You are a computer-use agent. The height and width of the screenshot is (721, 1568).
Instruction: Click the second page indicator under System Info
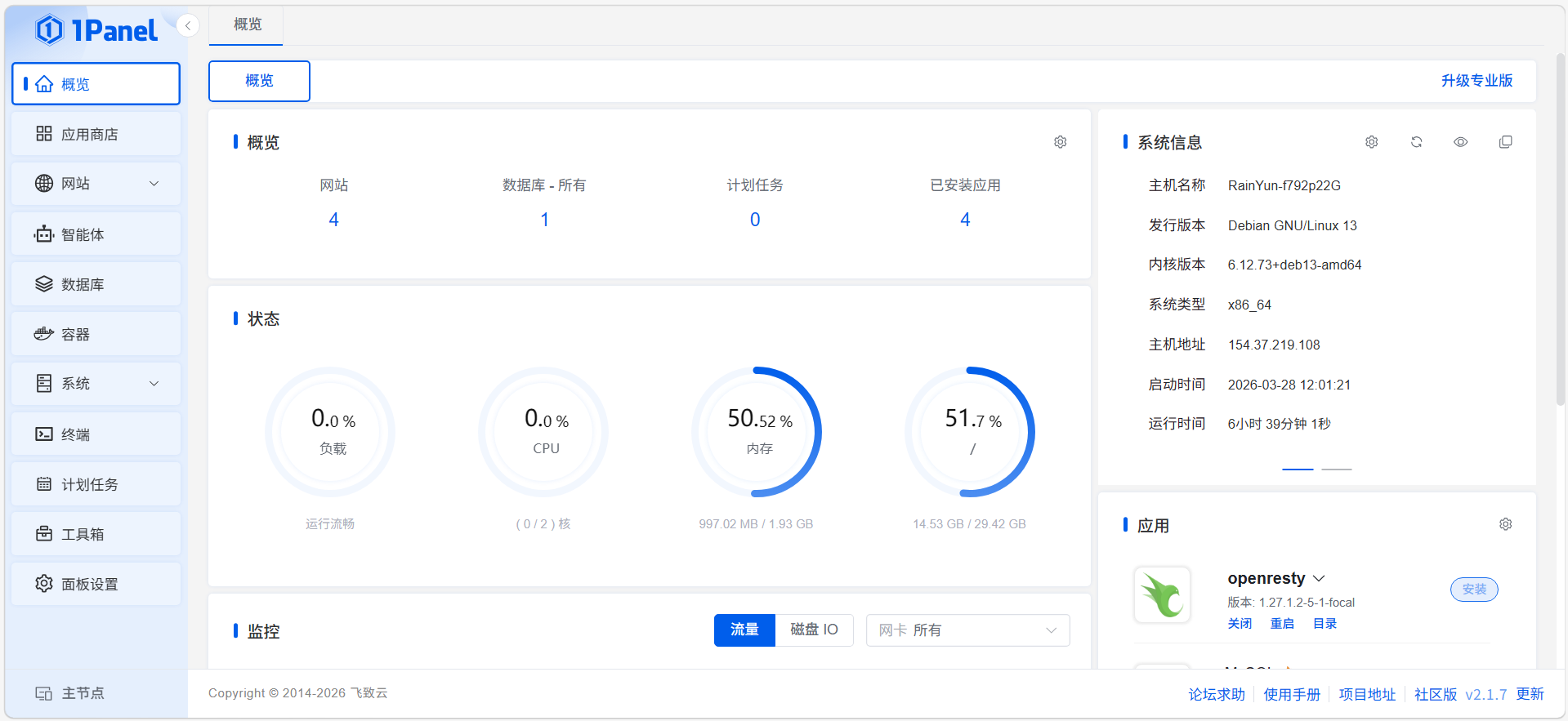(1336, 470)
